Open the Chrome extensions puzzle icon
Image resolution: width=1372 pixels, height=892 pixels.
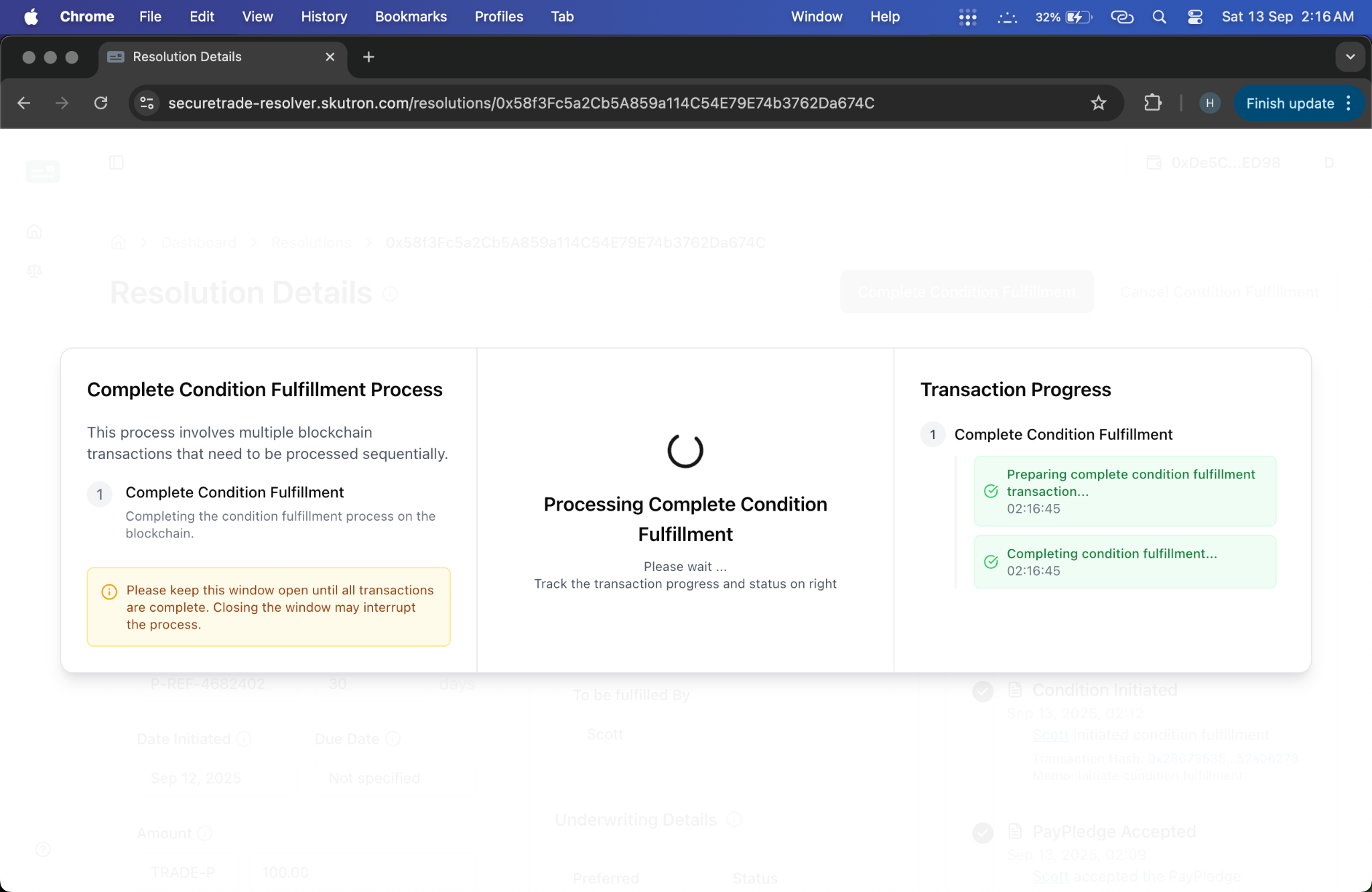[1152, 103]
